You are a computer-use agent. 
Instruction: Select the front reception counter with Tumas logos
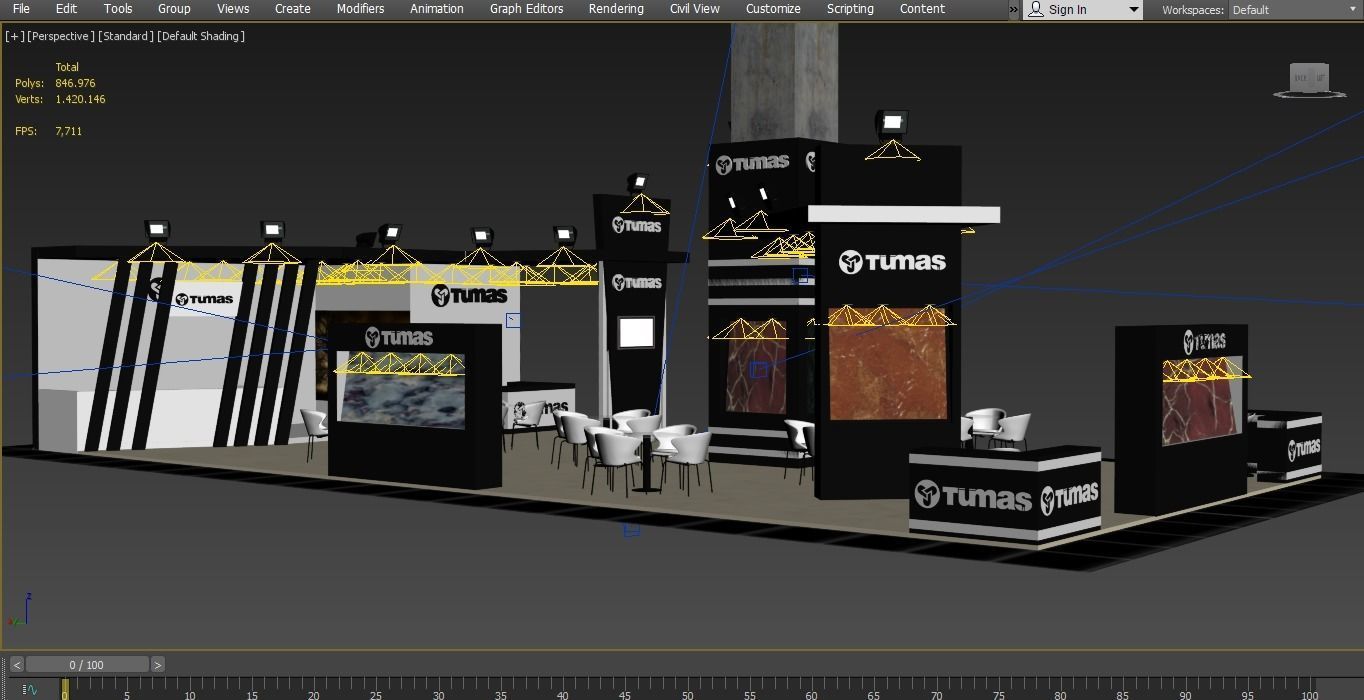point(1003,497)
